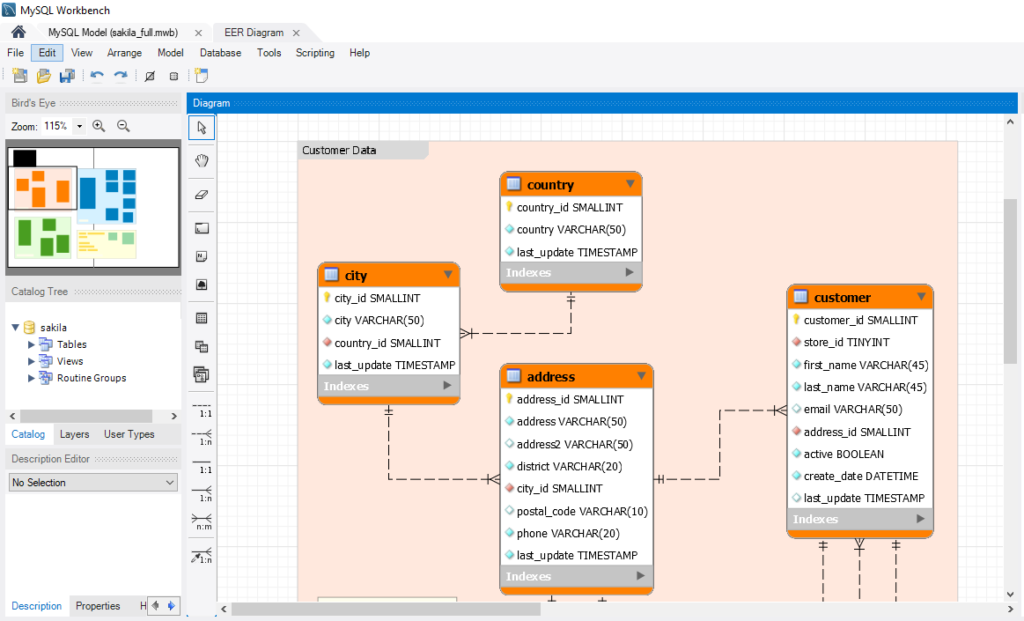Switch to MySQL Model (sakila_full.mwb) tab
1024x621 pixels.
[112, 33]
